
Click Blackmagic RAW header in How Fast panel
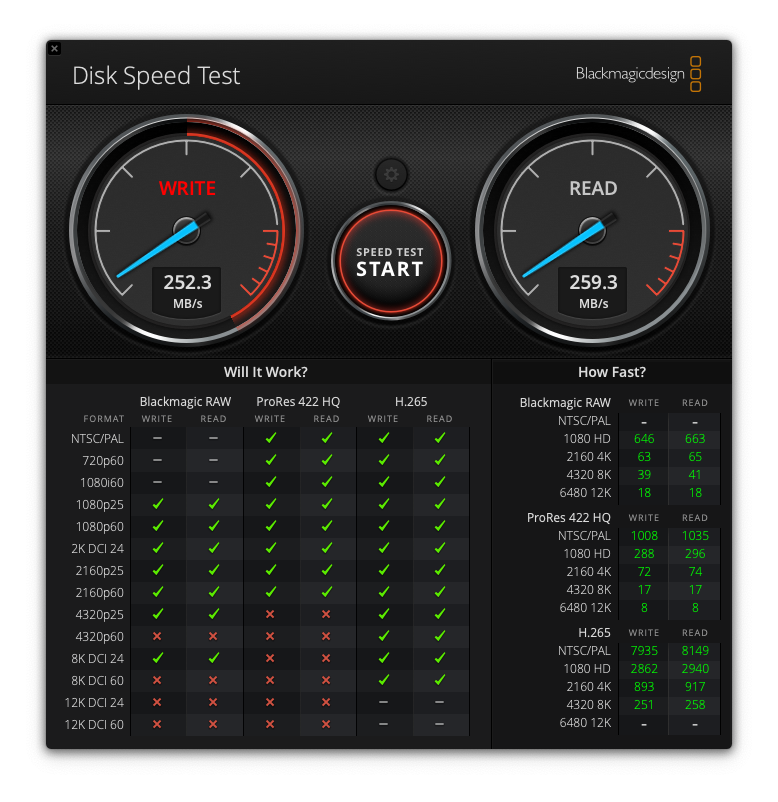[565, 403]
